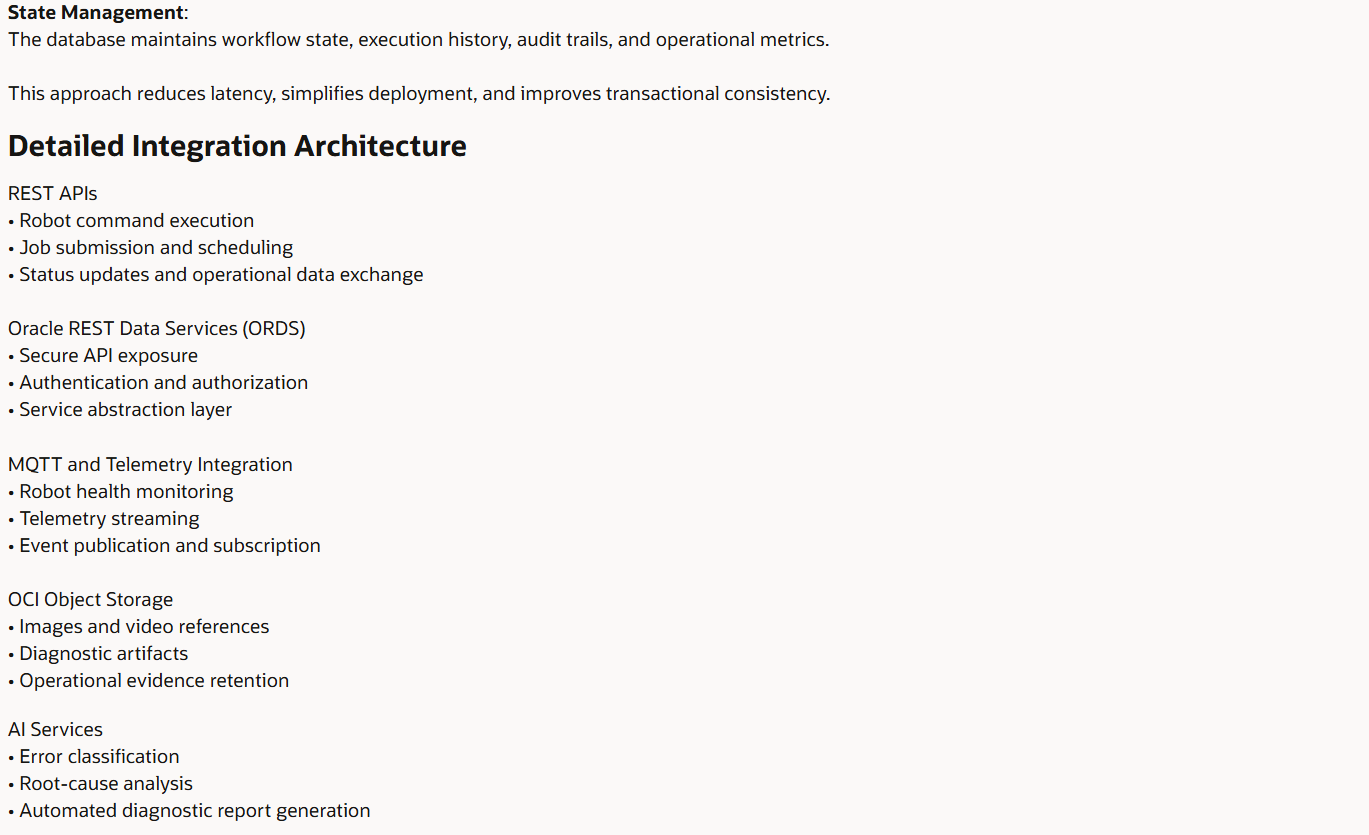Click the Diagnostic artifacts bullet

98,653
